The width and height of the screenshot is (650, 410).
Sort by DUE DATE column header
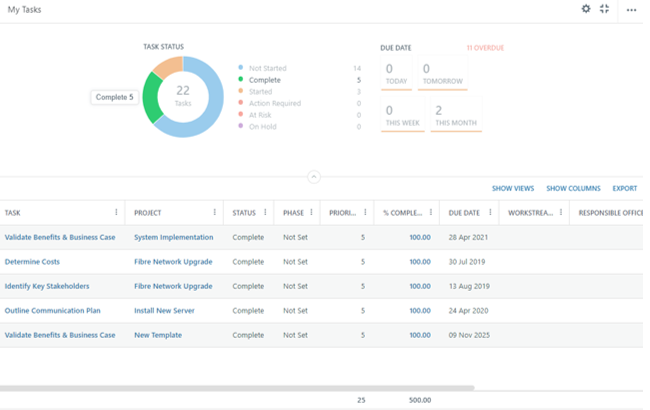[464, 213]
